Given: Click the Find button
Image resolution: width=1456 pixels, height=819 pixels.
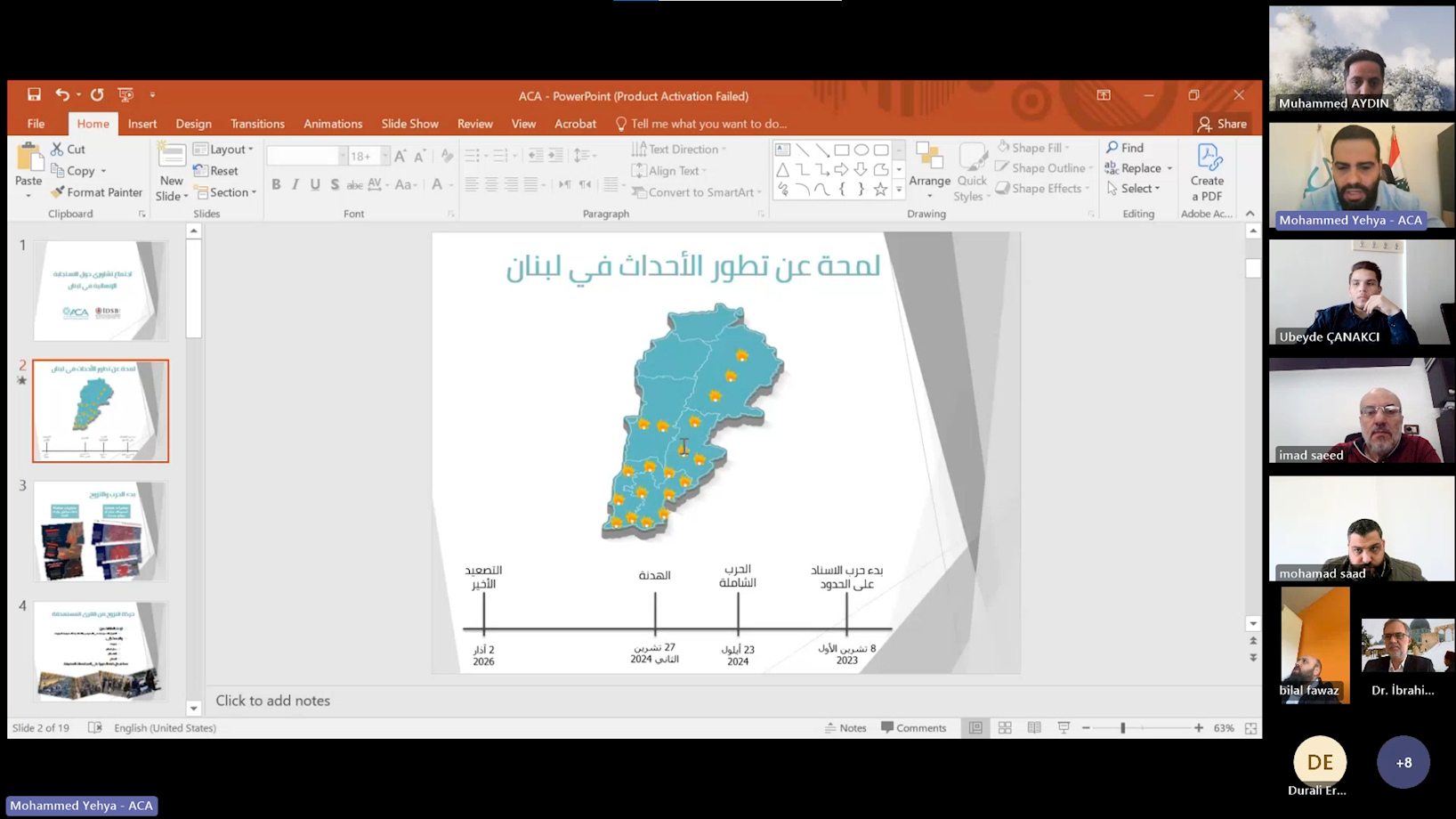Looking at the screenshot, I should (1125, 148).
